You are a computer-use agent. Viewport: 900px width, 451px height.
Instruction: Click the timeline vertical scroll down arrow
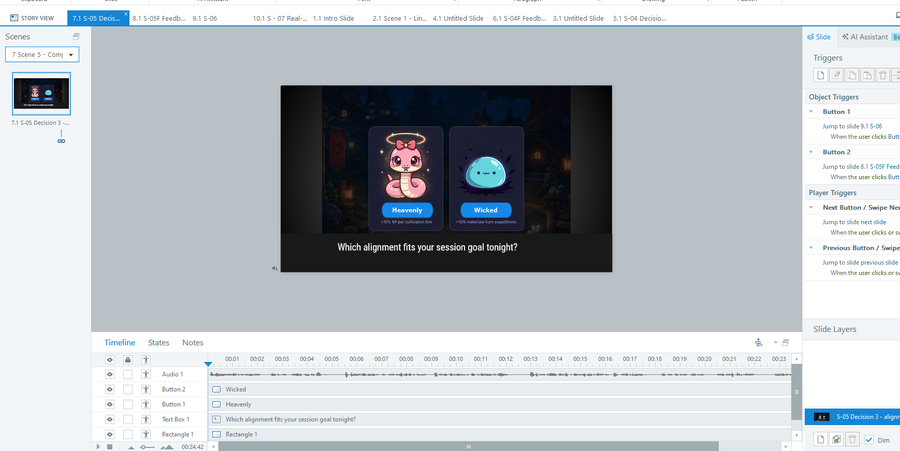click(796, 436)
